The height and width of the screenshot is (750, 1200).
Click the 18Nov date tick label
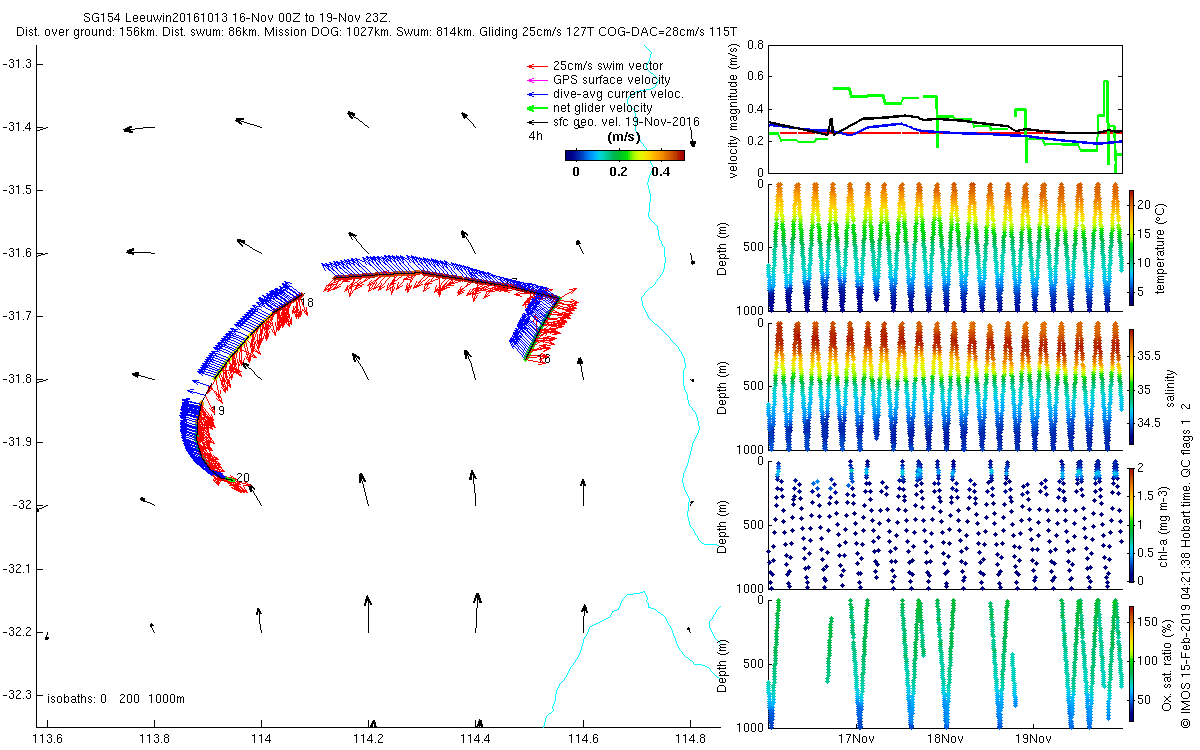click(945, 739)
